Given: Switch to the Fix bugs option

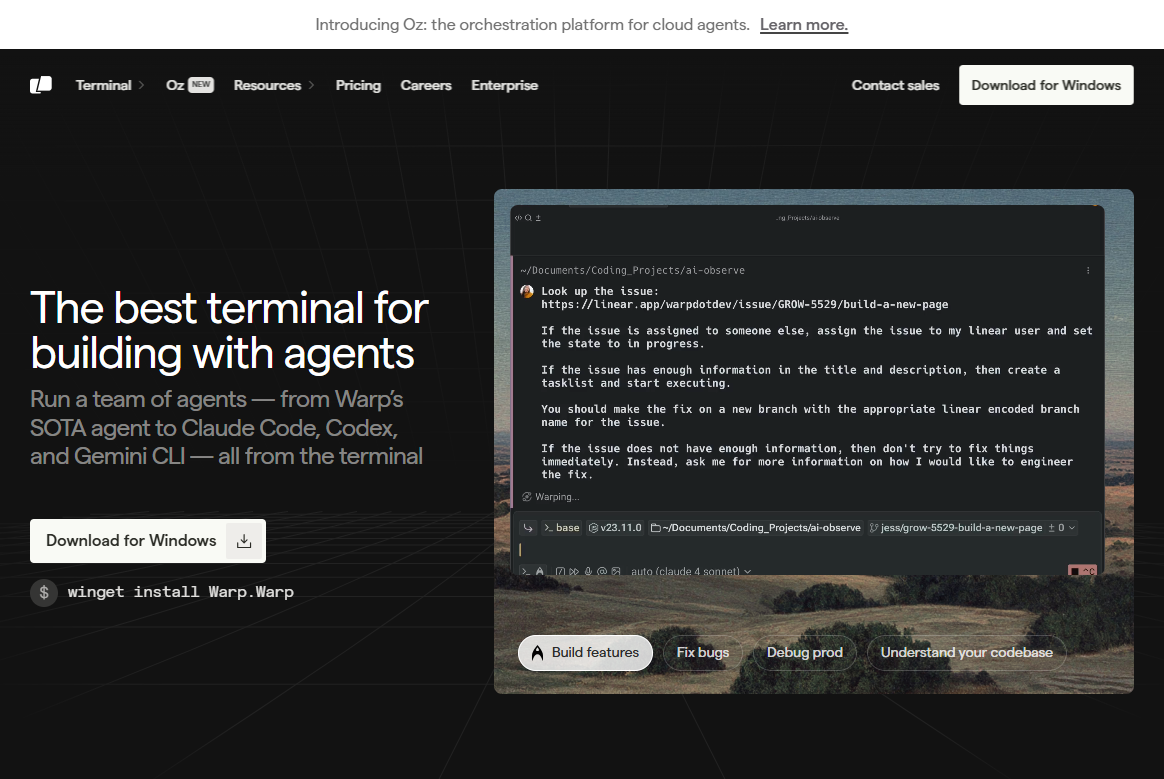Looking at the screenshot, I should point(703,653).
